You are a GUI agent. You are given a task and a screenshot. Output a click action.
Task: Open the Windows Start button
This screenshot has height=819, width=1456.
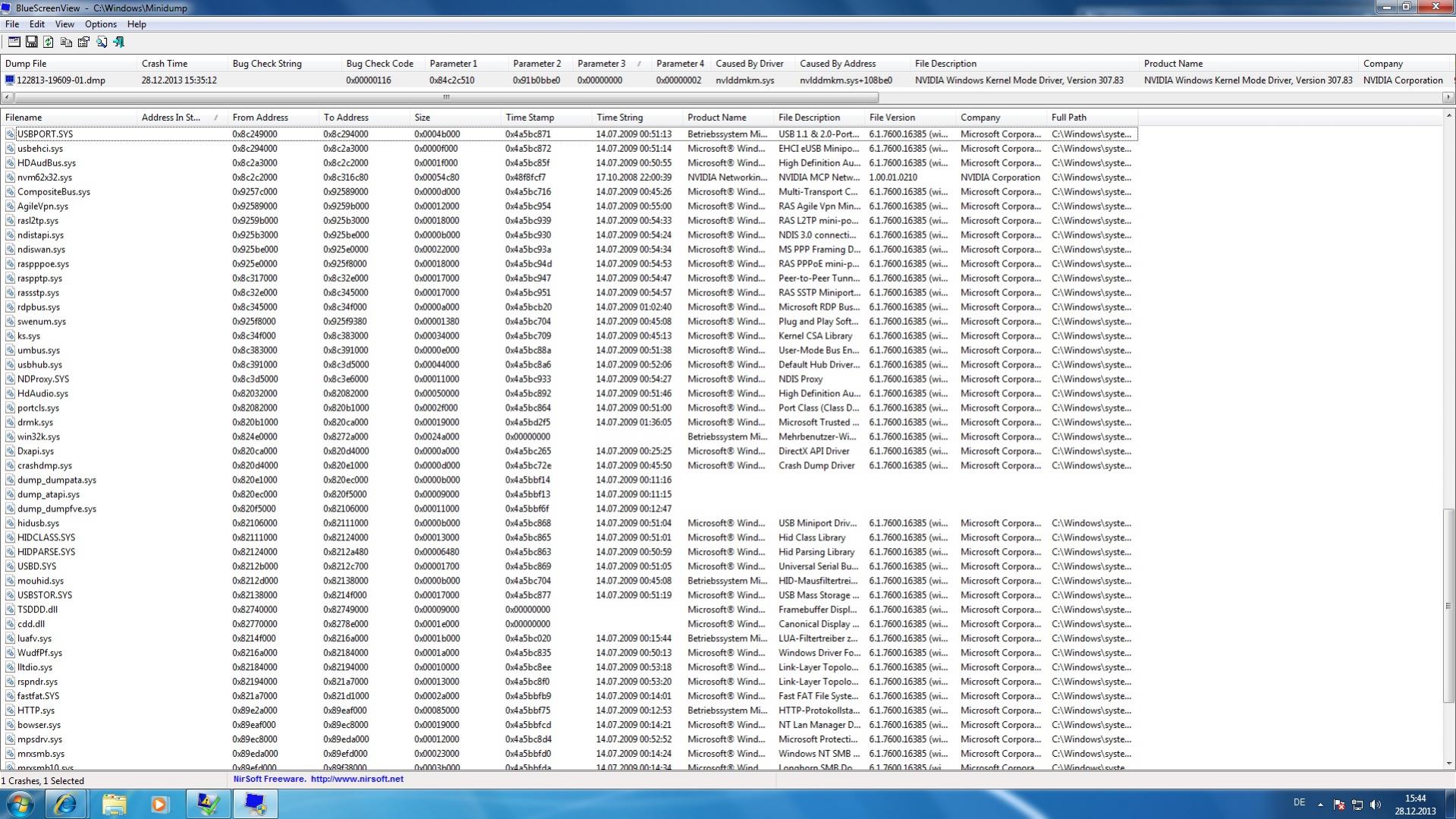[x=19, y=804]
